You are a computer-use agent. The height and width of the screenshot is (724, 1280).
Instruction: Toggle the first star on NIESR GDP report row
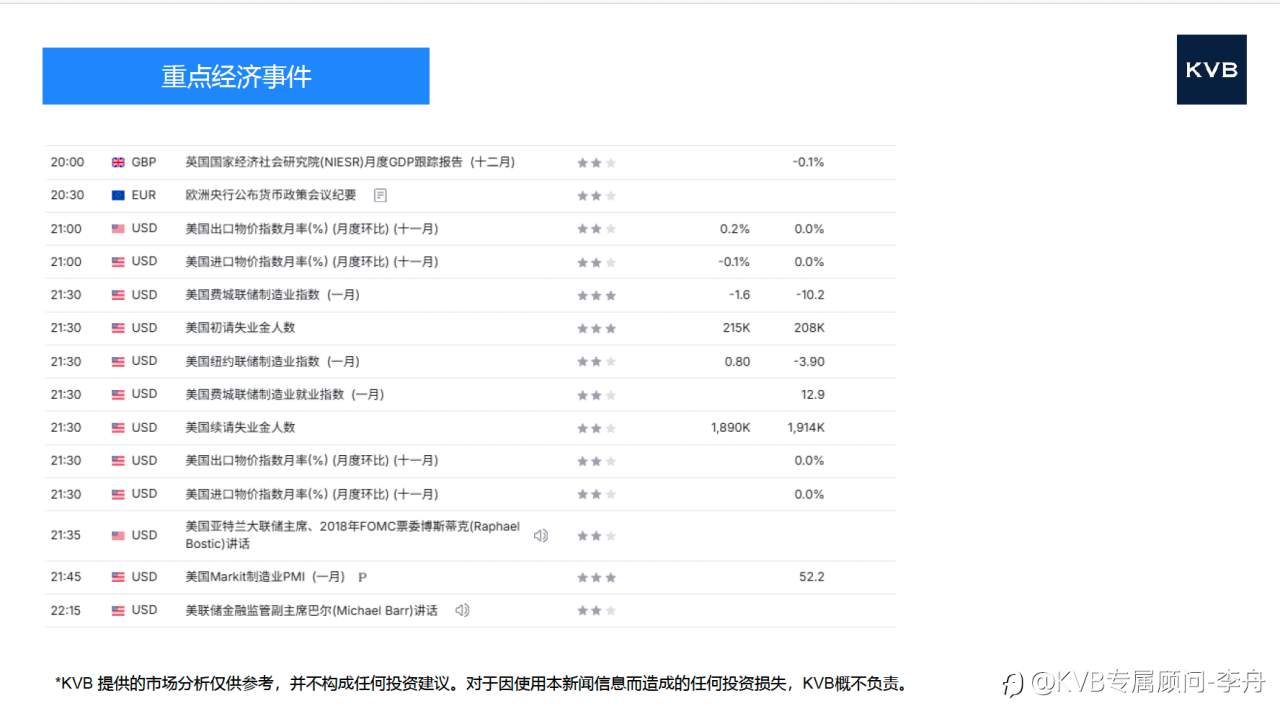pos(584,162)
